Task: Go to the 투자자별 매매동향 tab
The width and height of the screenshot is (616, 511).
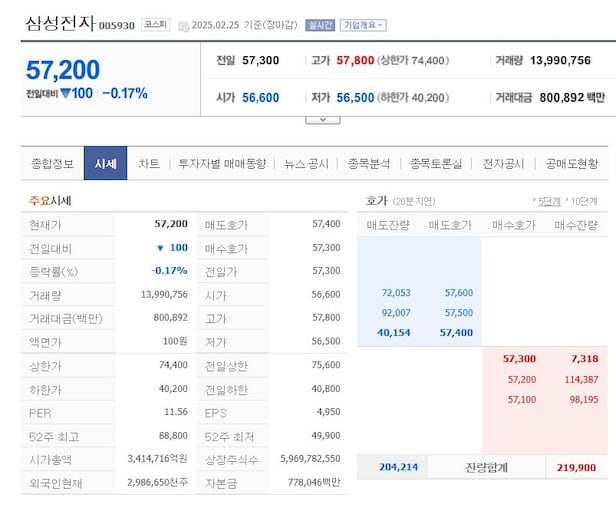Action: 222,164
